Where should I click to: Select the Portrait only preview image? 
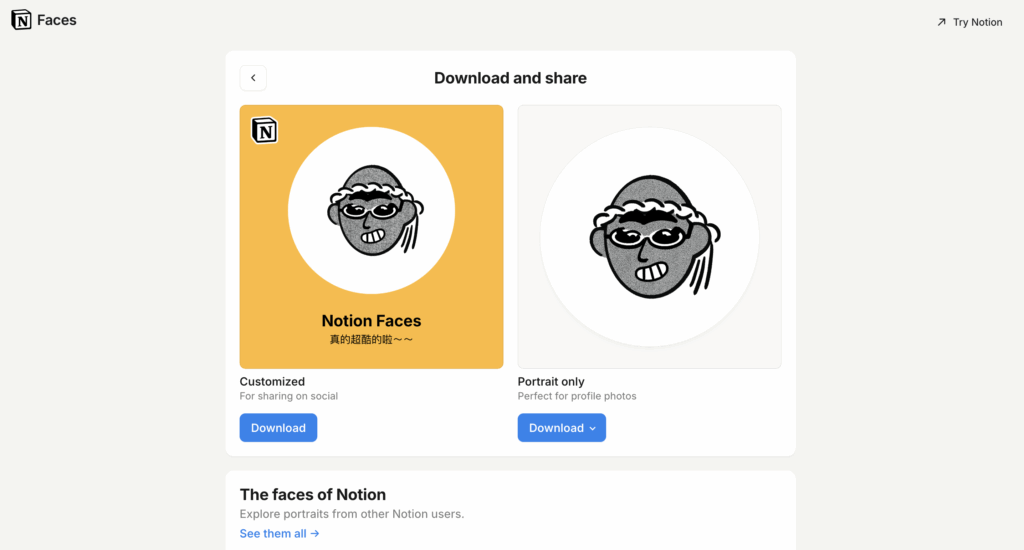tap(649, 237)
